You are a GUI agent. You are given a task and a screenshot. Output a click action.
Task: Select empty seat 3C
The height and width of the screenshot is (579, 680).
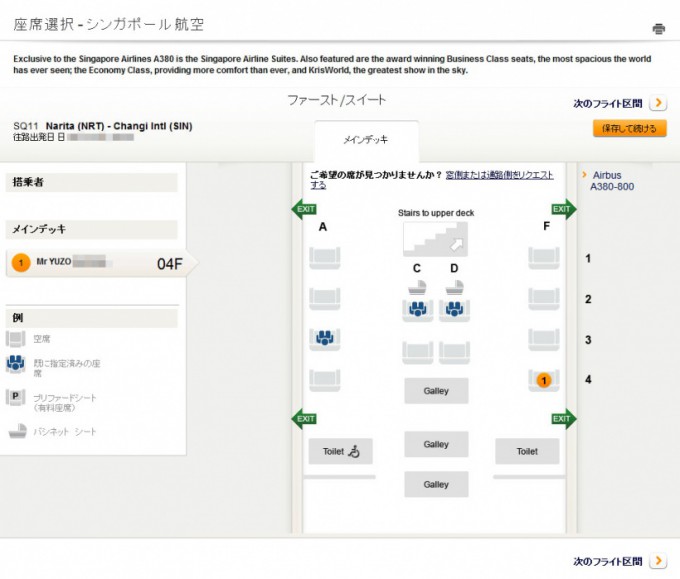click(x=418, y=352)
